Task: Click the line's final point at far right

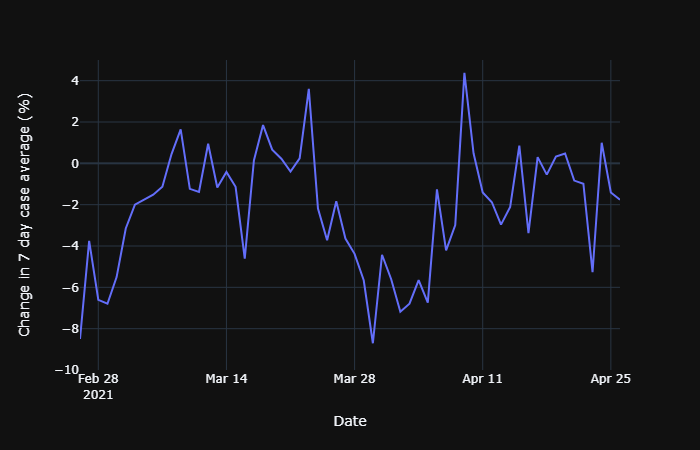Action: click(x=620, y=199)
